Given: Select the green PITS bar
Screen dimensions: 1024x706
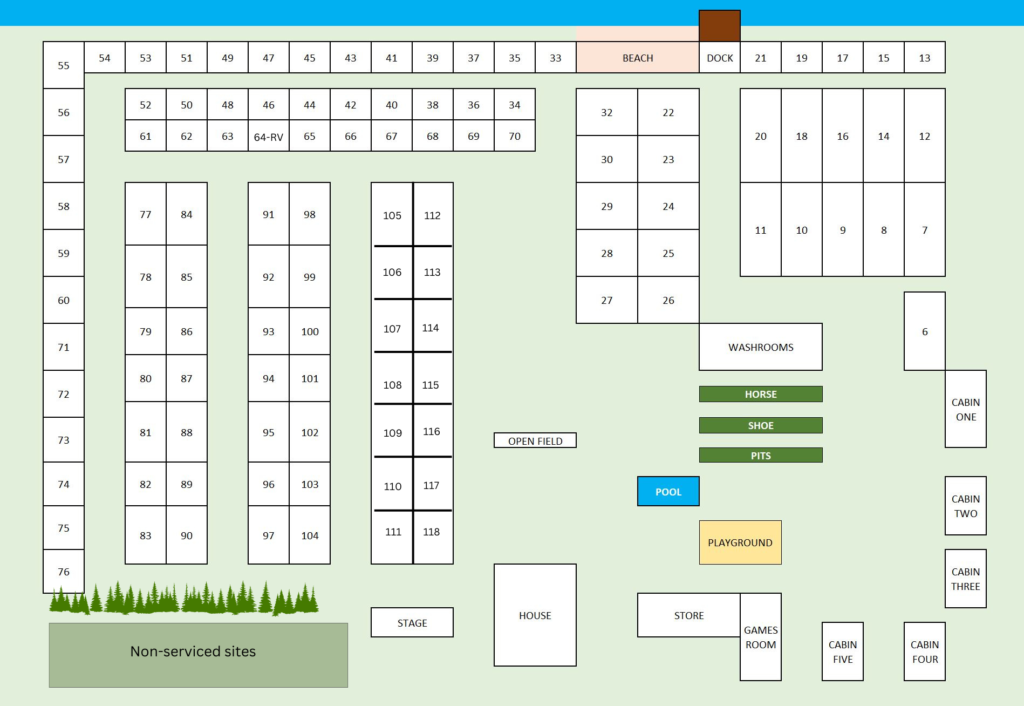Looking at the screenshot, I should pos(760,455).
